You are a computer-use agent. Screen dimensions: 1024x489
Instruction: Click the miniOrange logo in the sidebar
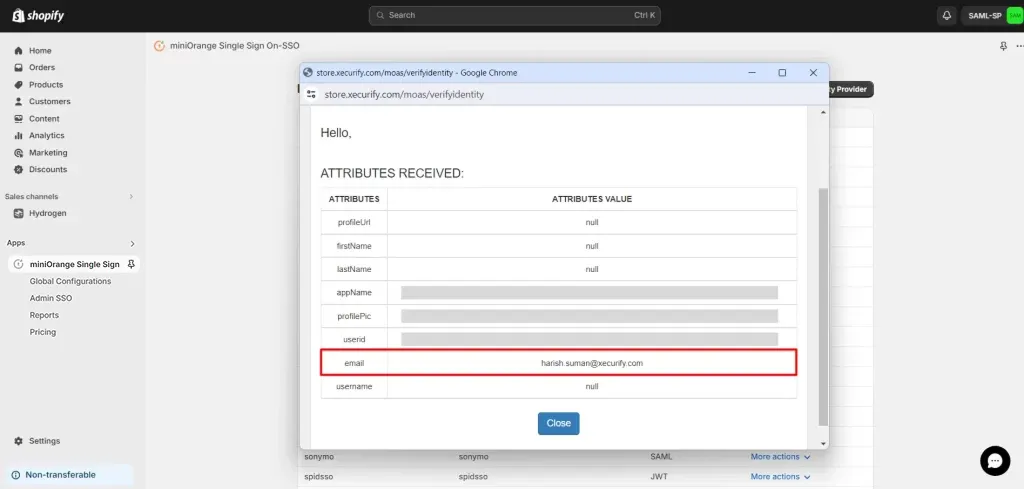click(18, 264)
